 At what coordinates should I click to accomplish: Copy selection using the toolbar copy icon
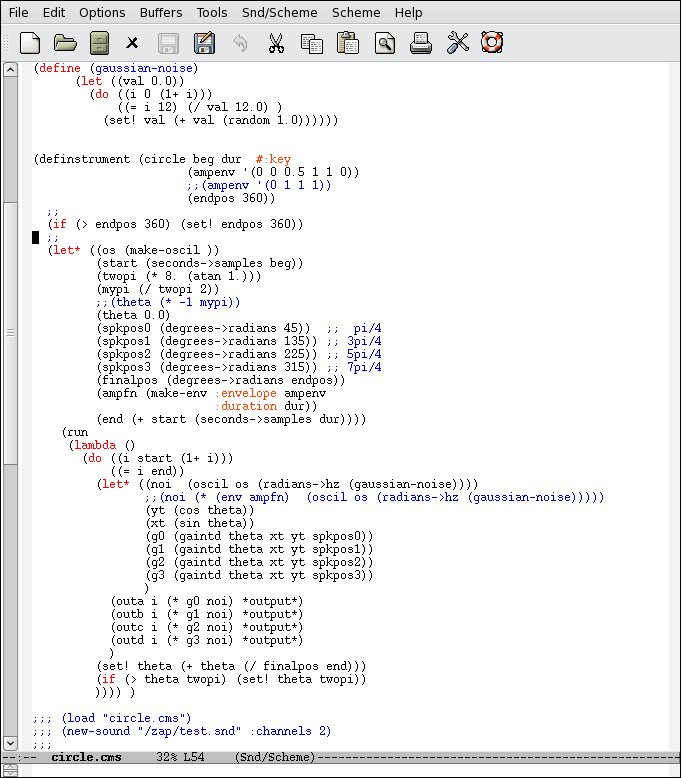click(x=312, y=43)
